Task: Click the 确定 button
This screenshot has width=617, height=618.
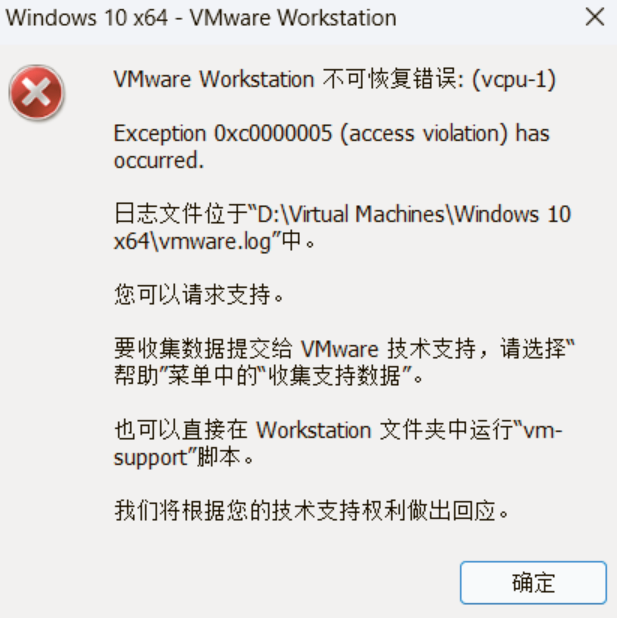Action: [533, 583]
